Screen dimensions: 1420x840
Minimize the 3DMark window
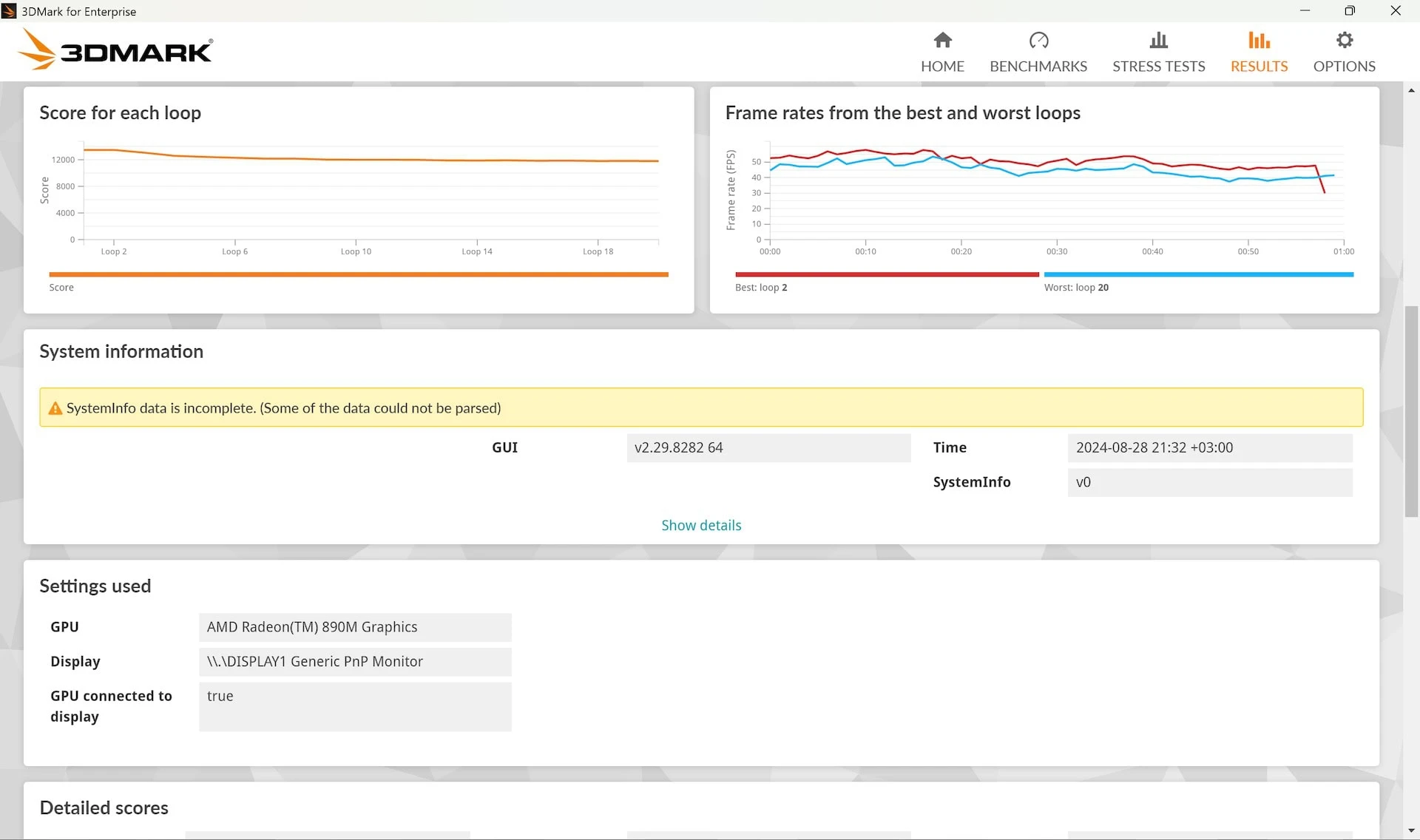(x=1305, y=10)
